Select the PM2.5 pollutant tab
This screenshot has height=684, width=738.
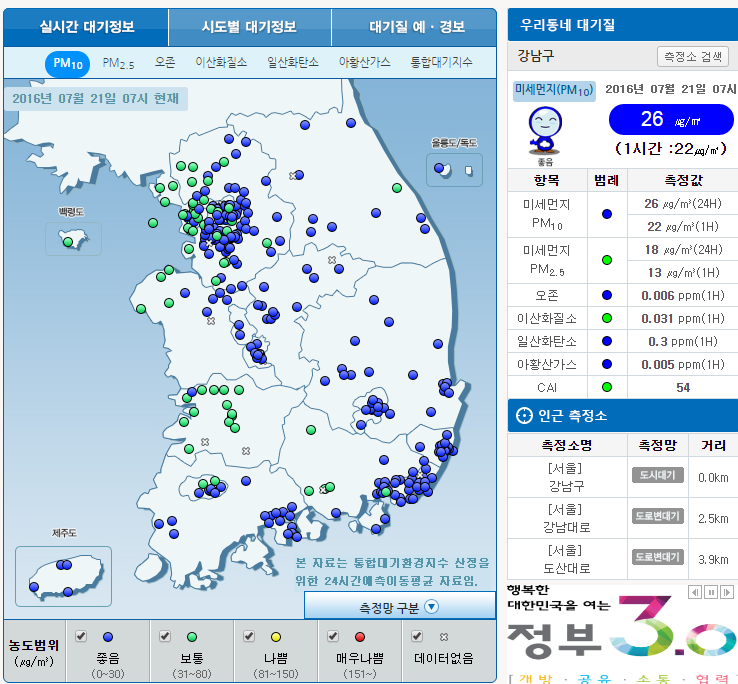tap(118, 62)
